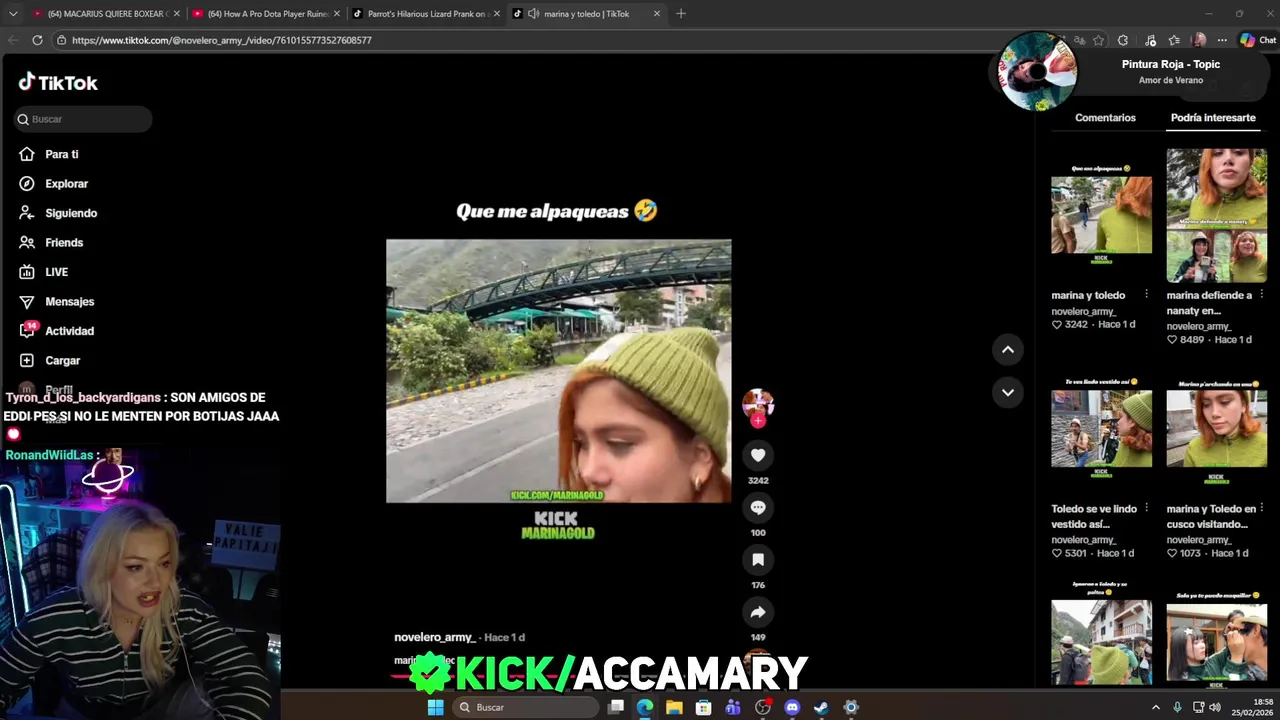Open the browser extensions puzzle icon

click(1123, 40)
